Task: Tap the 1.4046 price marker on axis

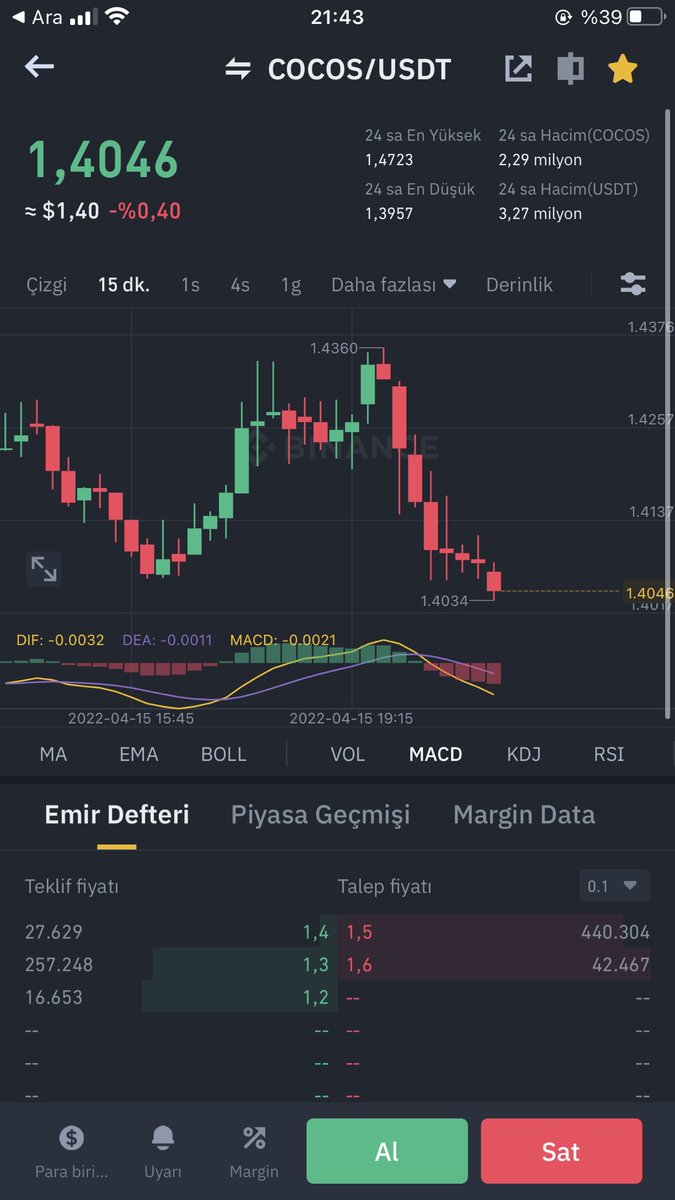Action: 649,593
